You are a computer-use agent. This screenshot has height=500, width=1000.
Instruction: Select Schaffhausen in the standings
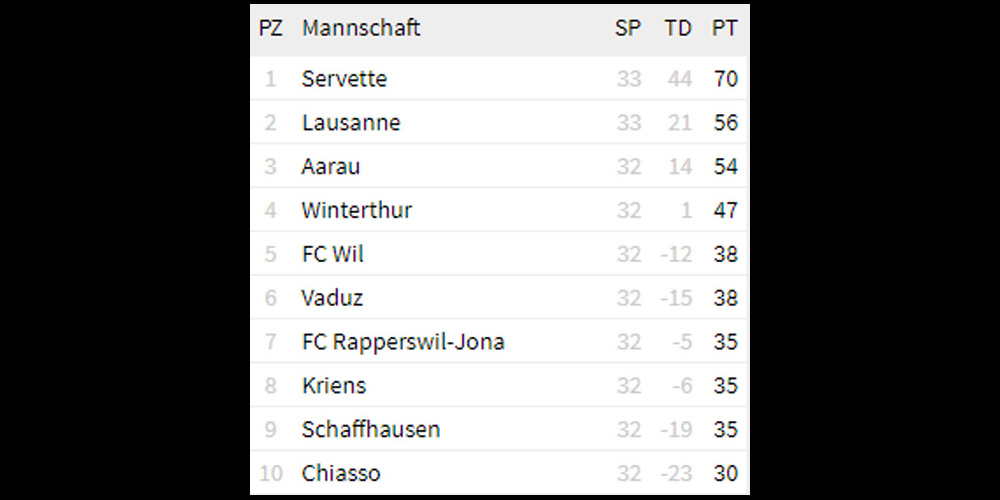click(x=371, y=429)
